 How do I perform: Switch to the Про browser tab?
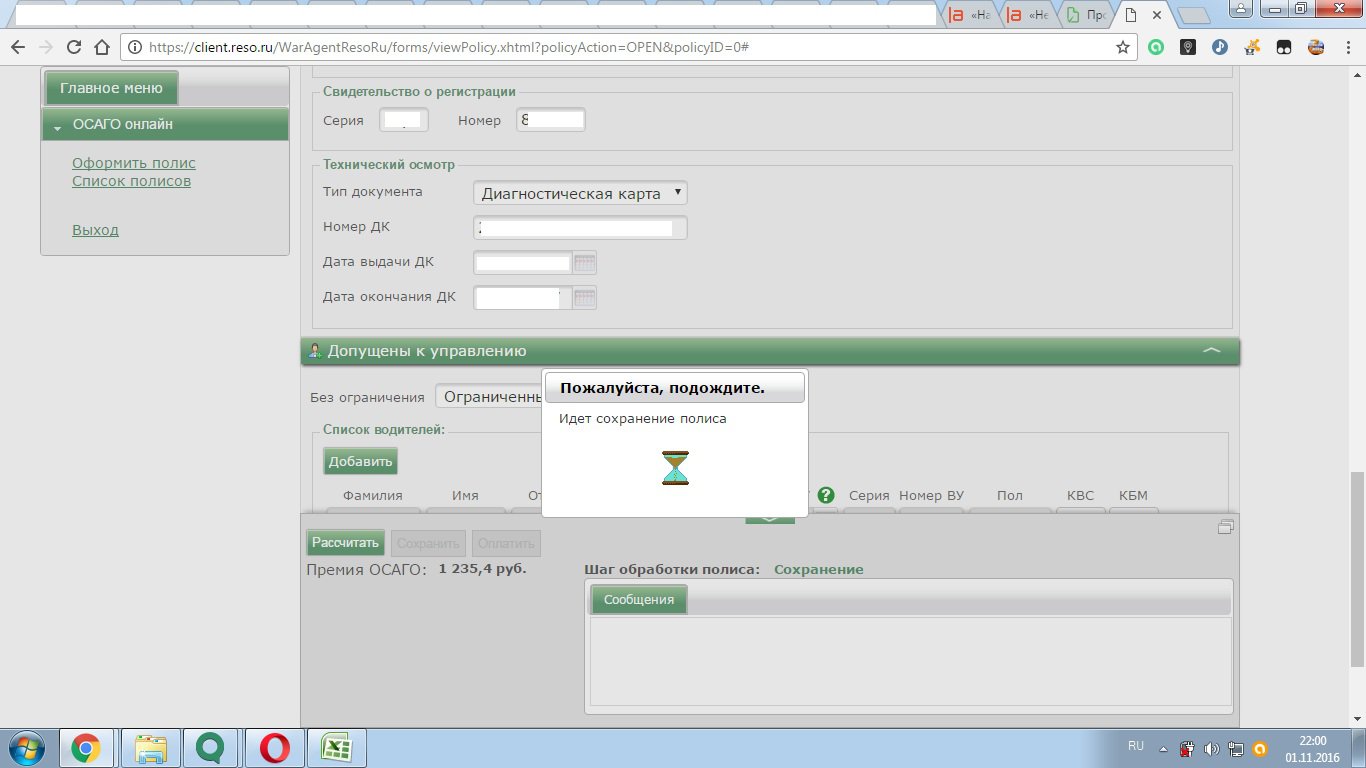point(1086,15)
